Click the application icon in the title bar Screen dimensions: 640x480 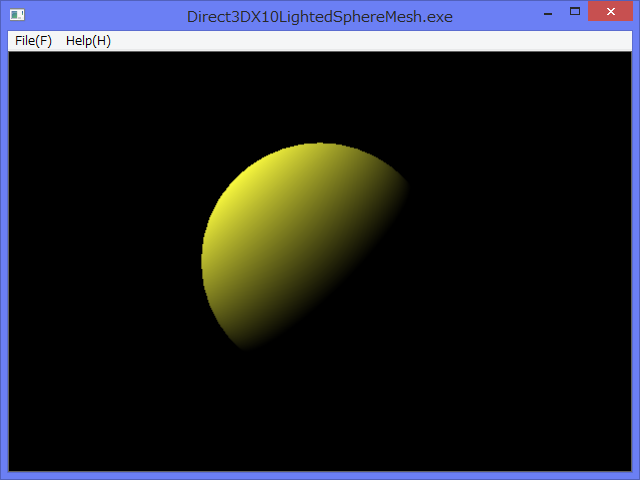pos(17,15)
